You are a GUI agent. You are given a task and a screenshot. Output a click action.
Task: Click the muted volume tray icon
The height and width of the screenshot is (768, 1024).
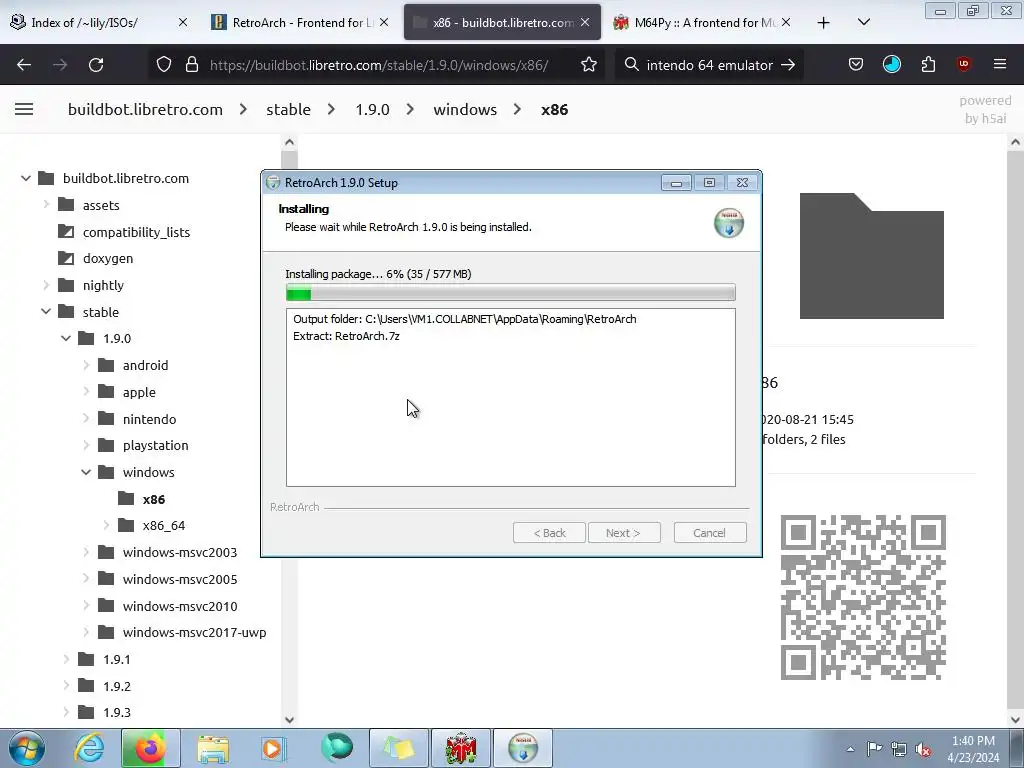pyautogui.click(x=923, y=749)
